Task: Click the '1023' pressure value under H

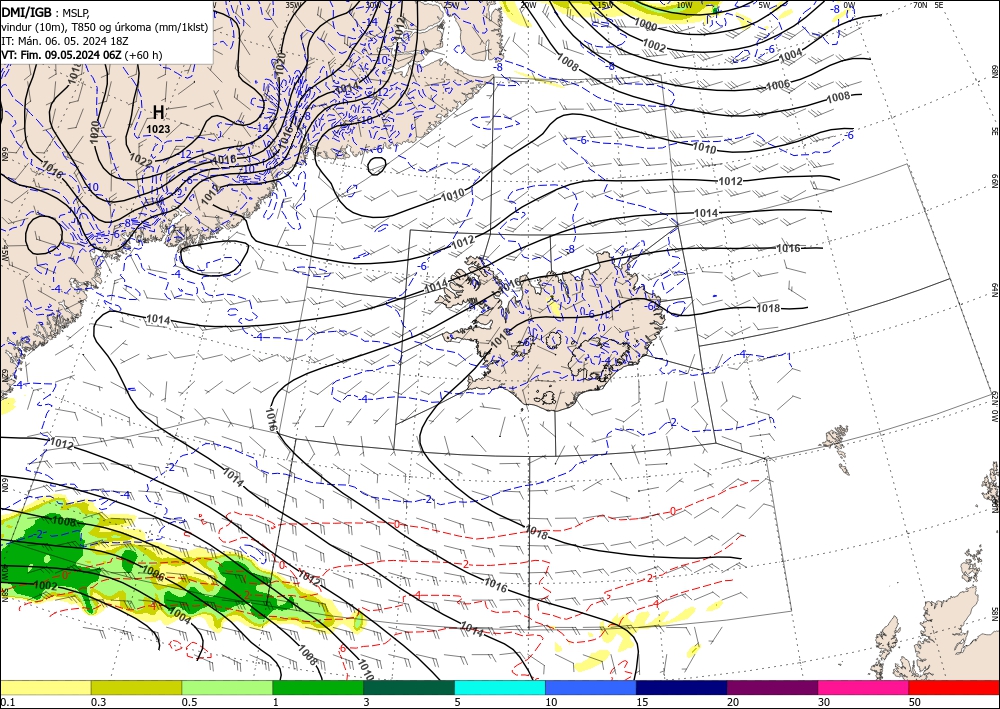Action: [x=158, y=129]
